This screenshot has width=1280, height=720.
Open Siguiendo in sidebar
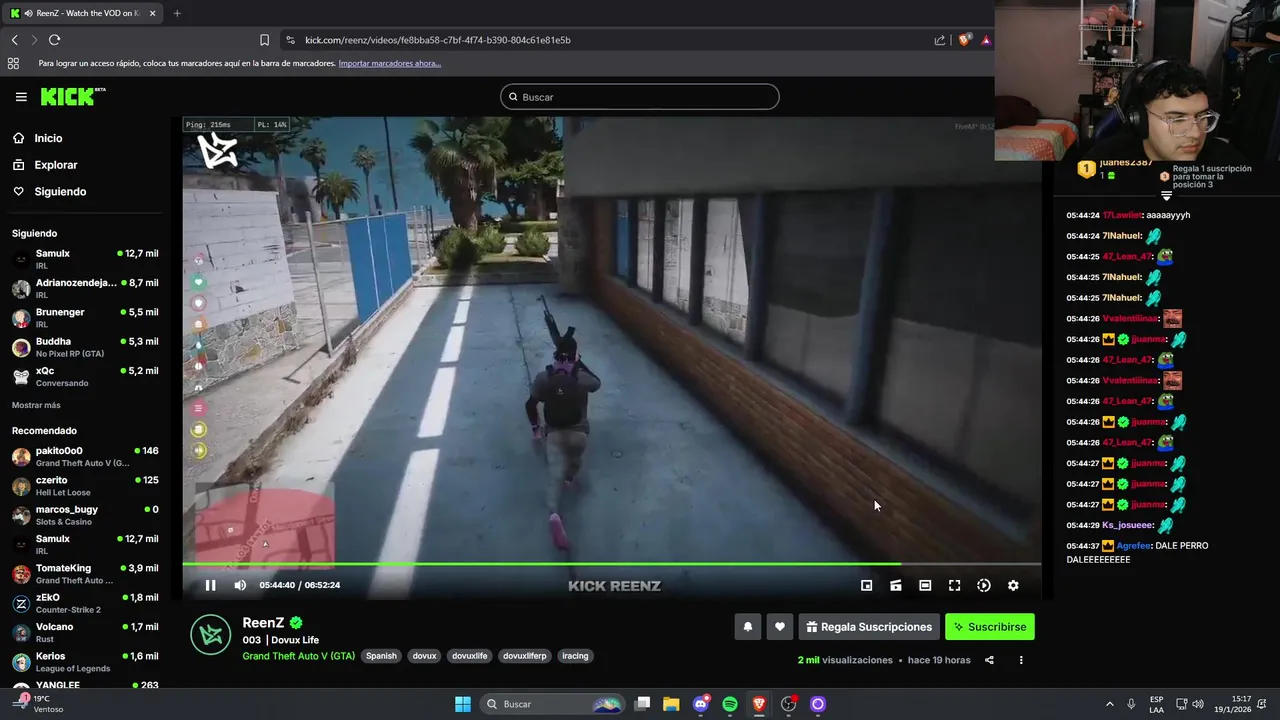pos(60,191)
